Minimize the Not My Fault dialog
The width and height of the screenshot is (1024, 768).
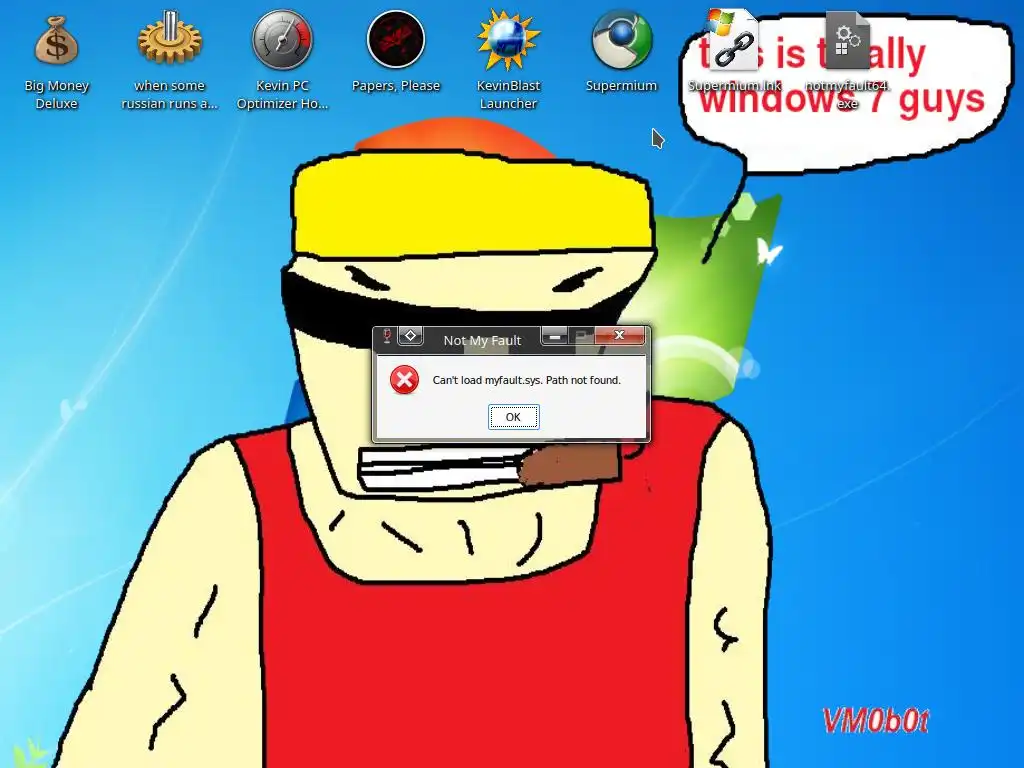(554, 336)
